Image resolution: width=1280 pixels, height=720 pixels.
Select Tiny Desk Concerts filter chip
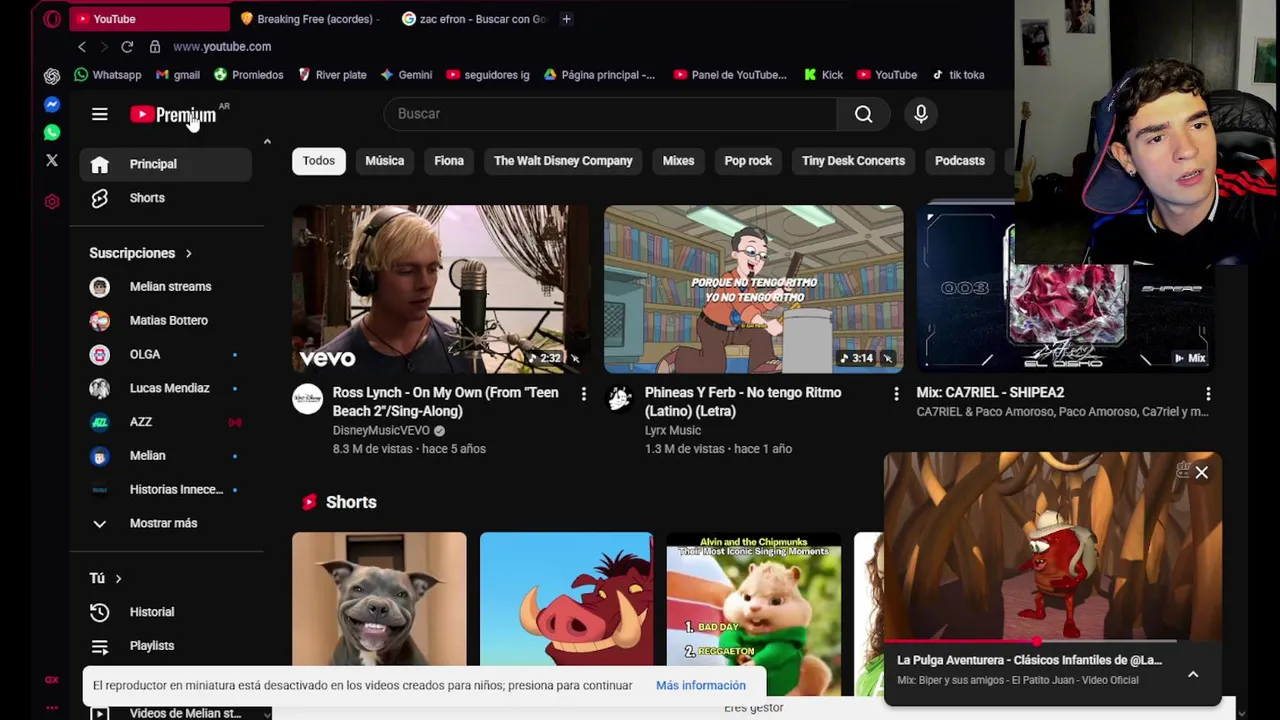tap(853, 161)
